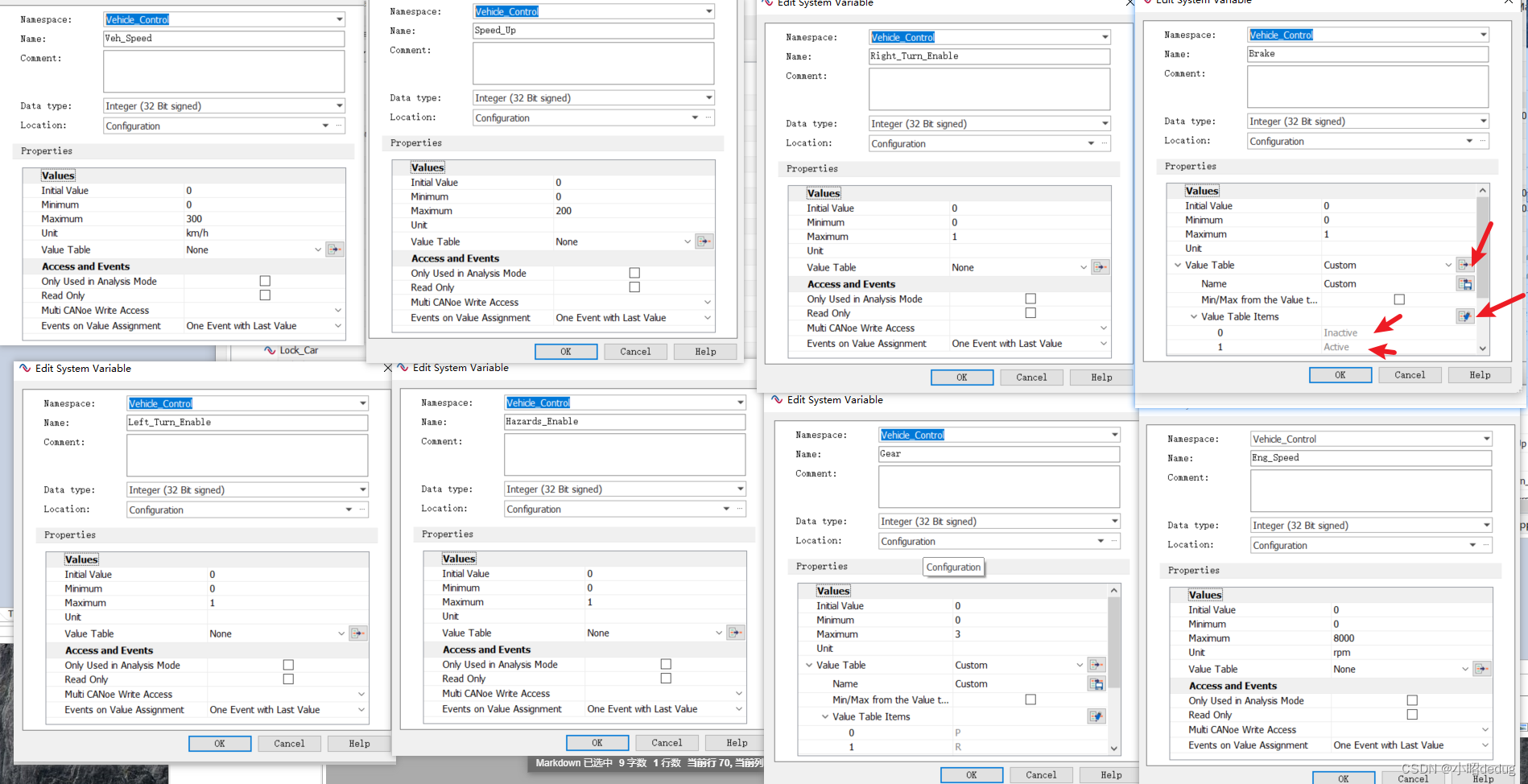Click Cancel in Right_Turn_Enable dialog
Viewport: 1528px width, 784px height.
click(1031, 378)
